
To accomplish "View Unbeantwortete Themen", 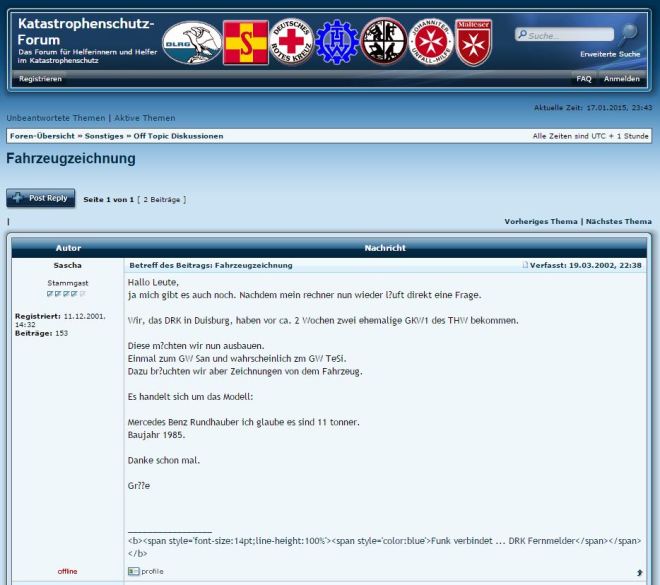I will pyautogui.click(x=55, y=118).
